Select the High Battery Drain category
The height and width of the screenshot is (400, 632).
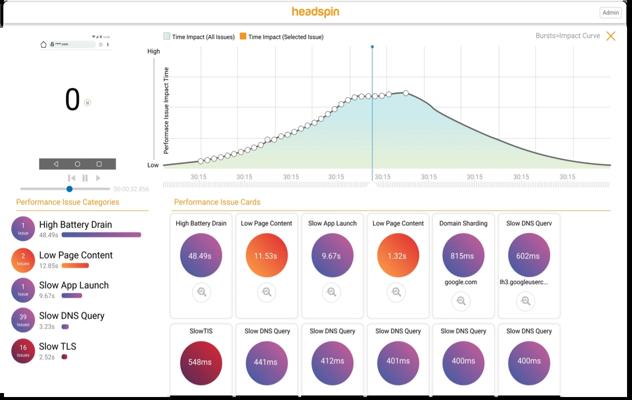coord(76,229)
